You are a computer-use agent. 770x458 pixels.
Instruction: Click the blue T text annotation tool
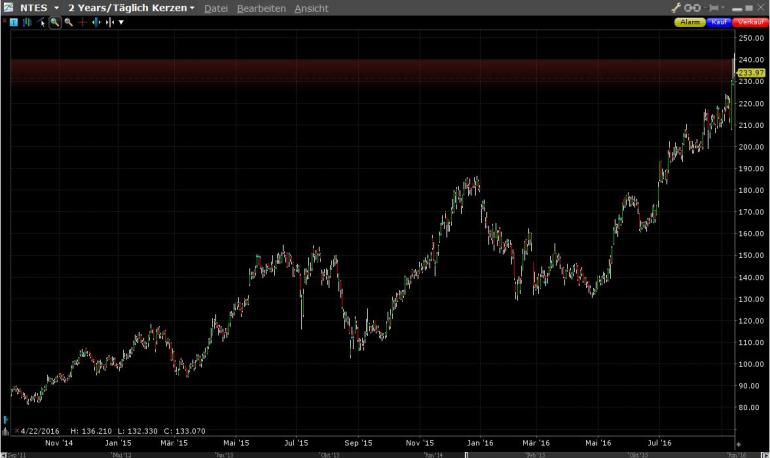pyautogui.click(x=14, y=22)
